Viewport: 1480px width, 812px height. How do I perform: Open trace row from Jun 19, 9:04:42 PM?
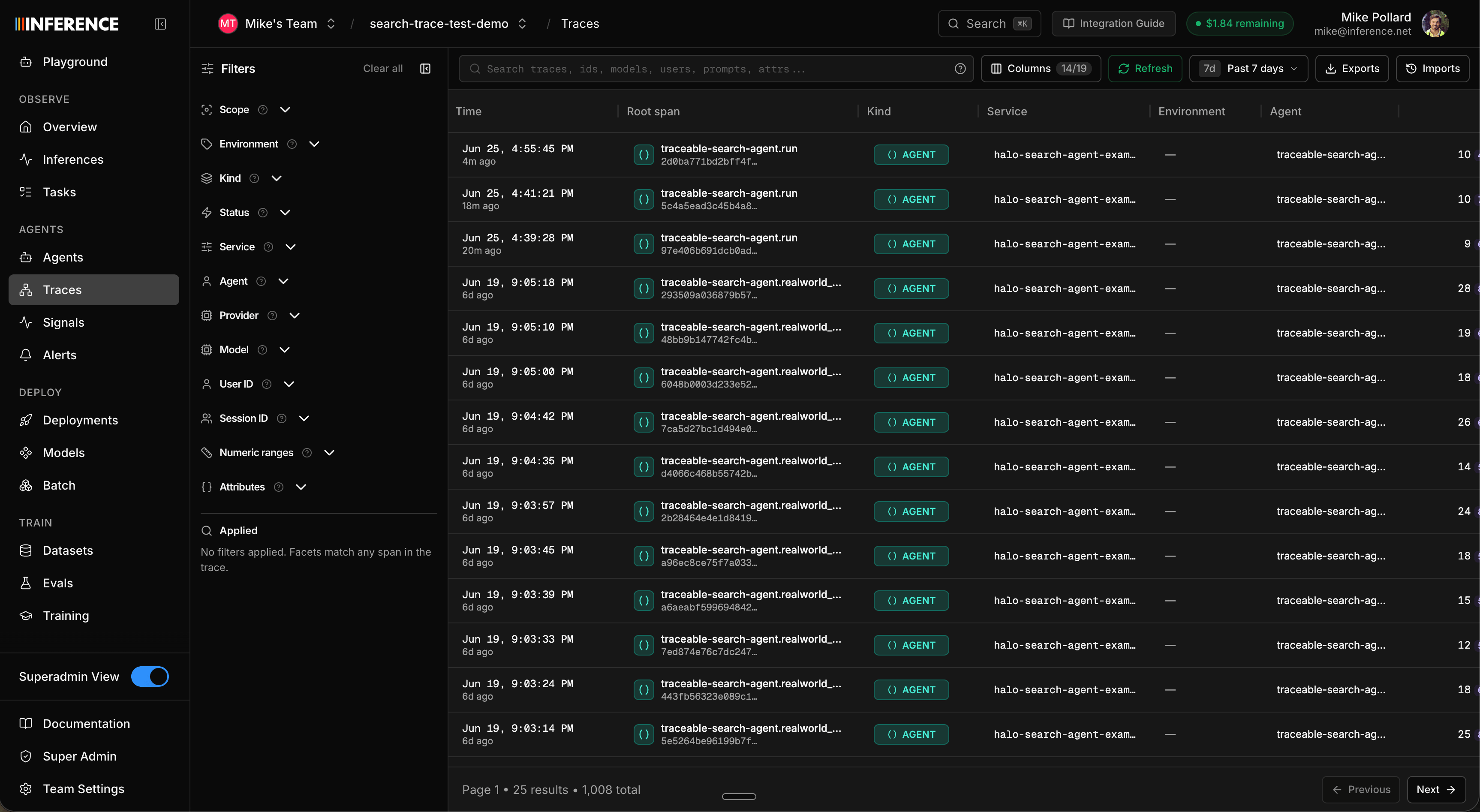pos(963,422)
